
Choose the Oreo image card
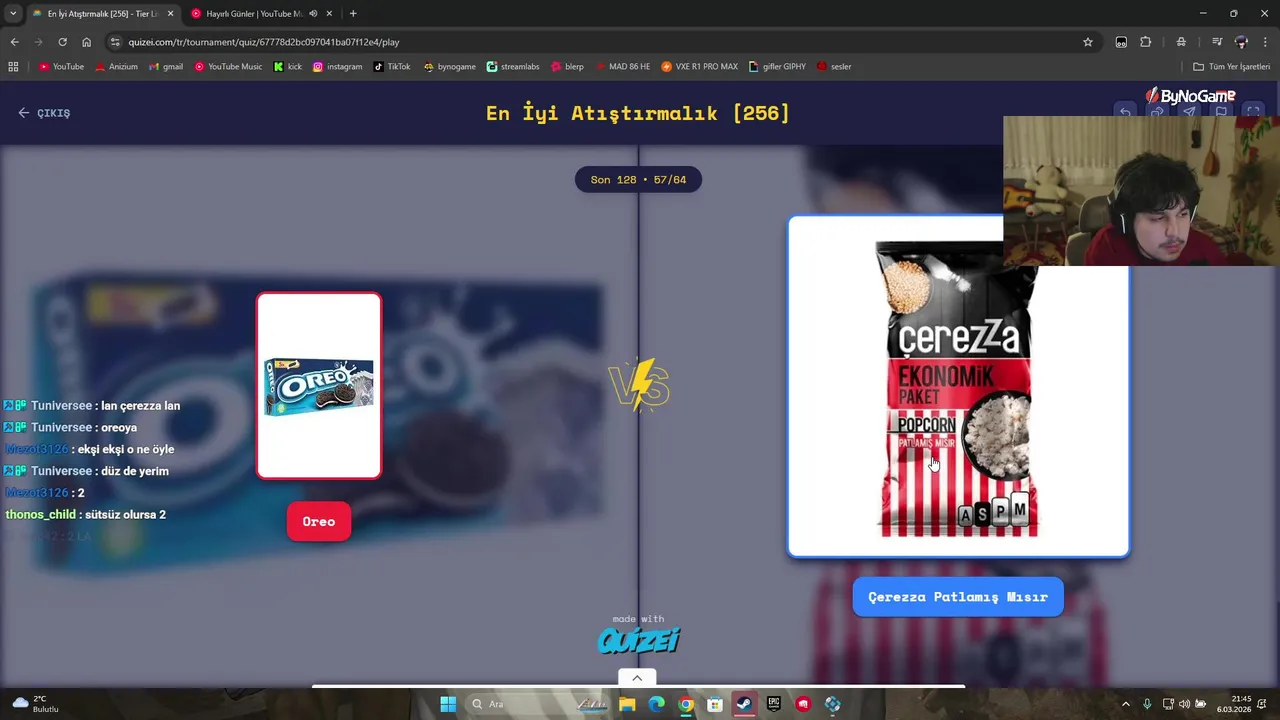click(319, 386)
